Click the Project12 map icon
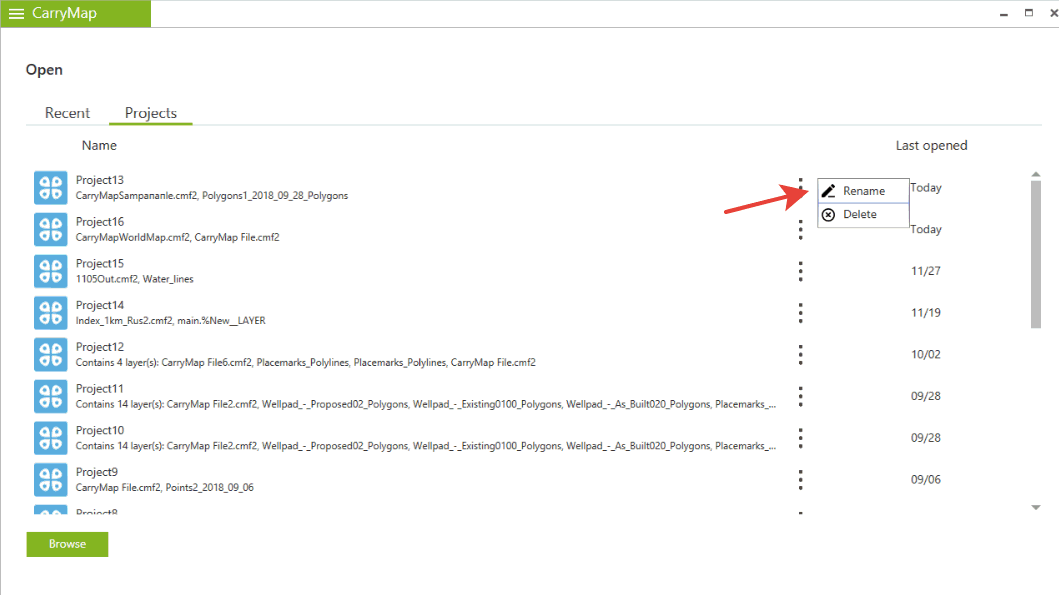The image size is (1059, 595). tap(50, 354)
